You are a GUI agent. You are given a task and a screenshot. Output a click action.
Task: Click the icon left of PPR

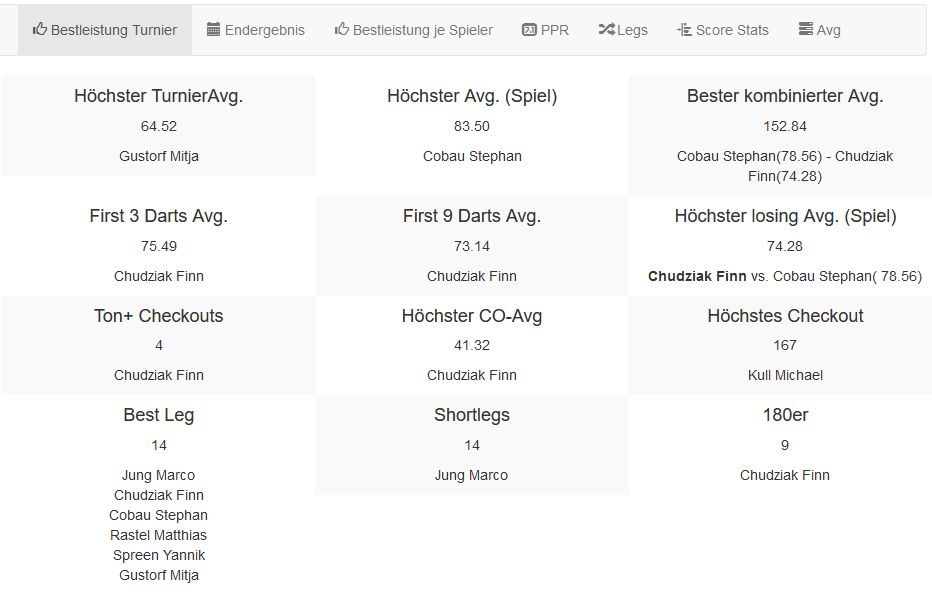[x=529, y=30]
